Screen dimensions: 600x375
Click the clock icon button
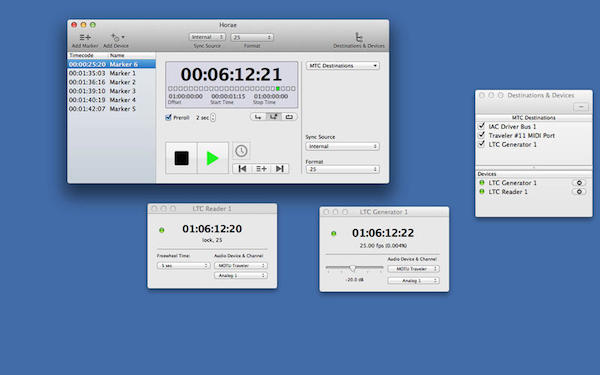[x=241, y=151]
